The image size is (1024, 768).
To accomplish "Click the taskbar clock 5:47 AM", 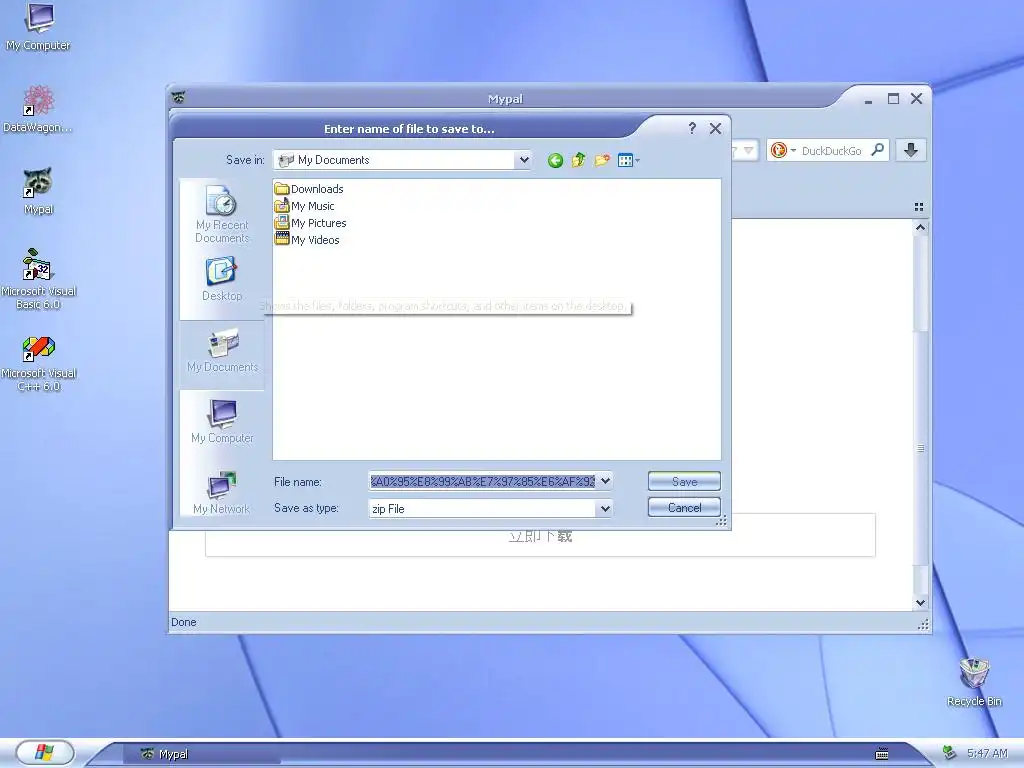I will 987,753.
